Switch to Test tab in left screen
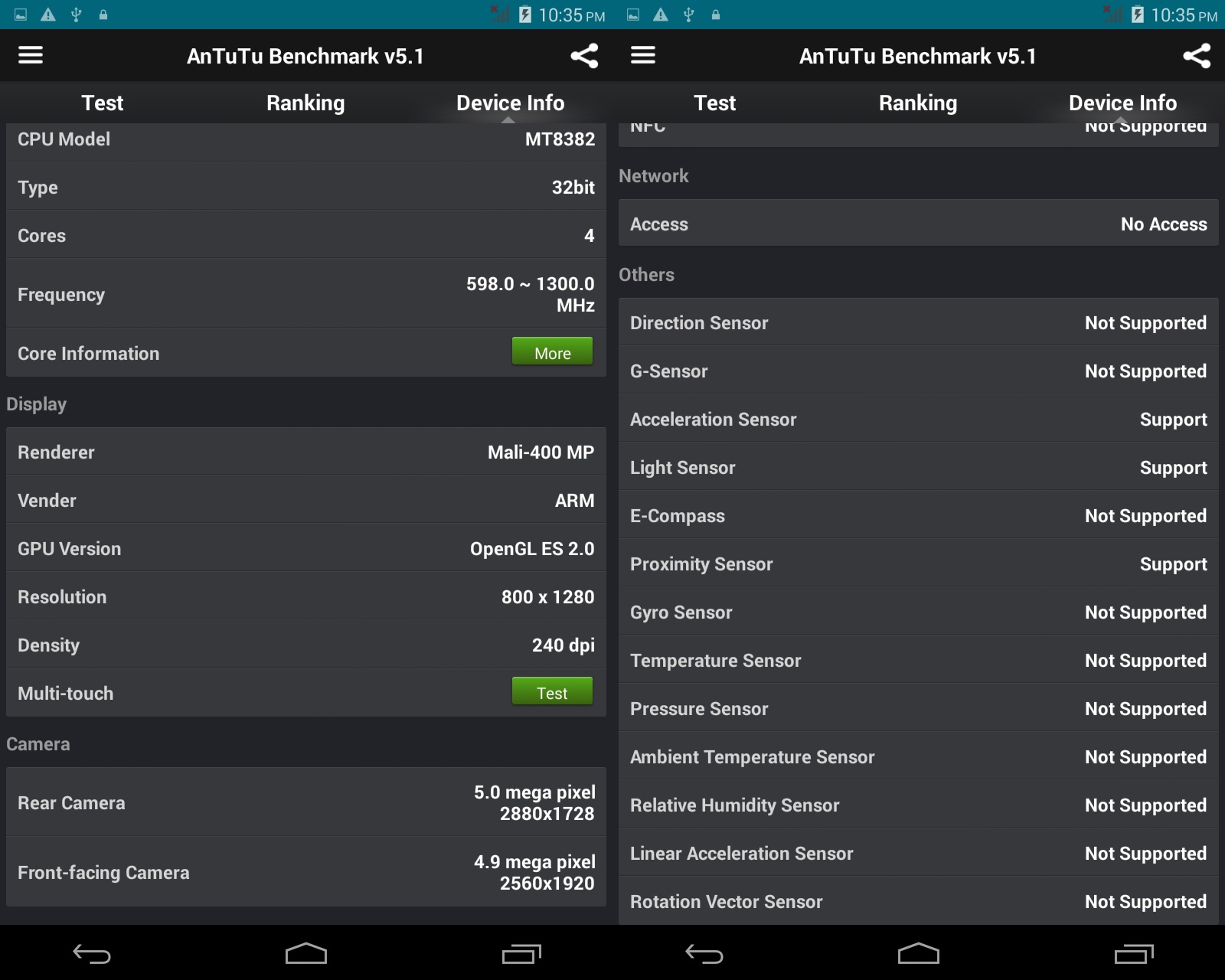The height and width of the screenshot is (980, 1225). 102,103
